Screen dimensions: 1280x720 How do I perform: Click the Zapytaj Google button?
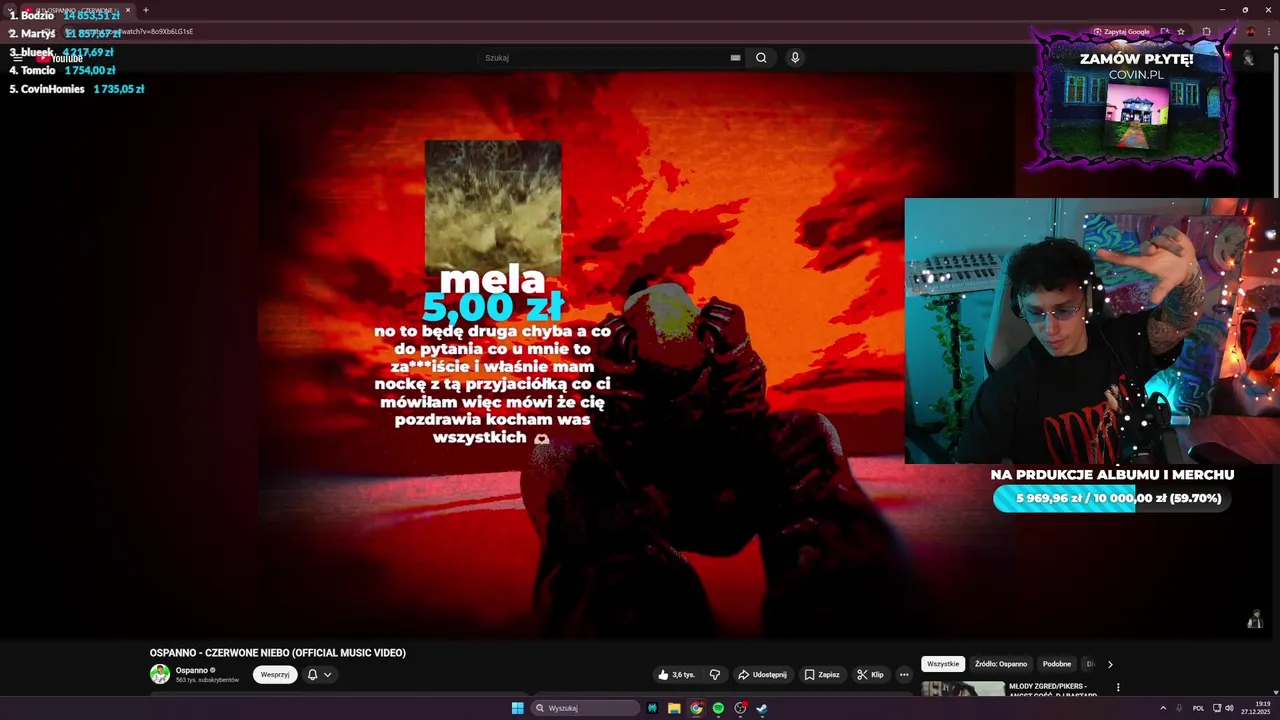(x=1121, y=31)
